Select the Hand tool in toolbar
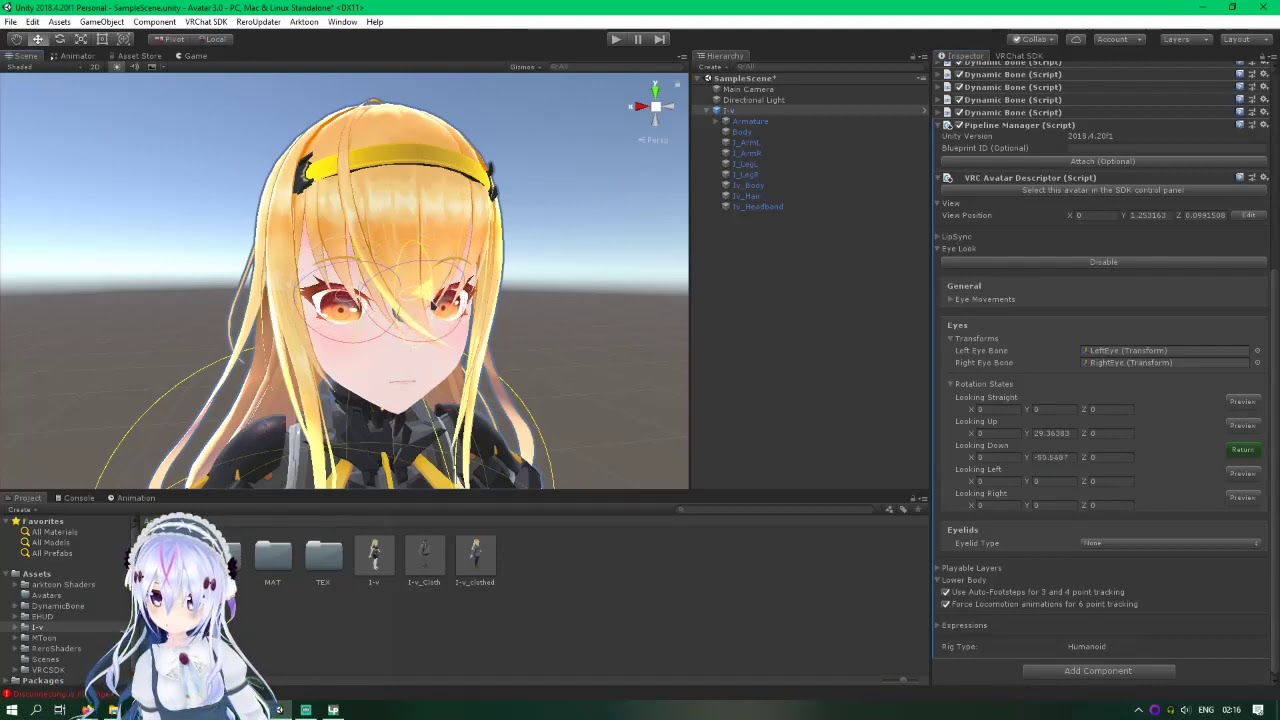 pyautogui.click(x=15, y=39)
